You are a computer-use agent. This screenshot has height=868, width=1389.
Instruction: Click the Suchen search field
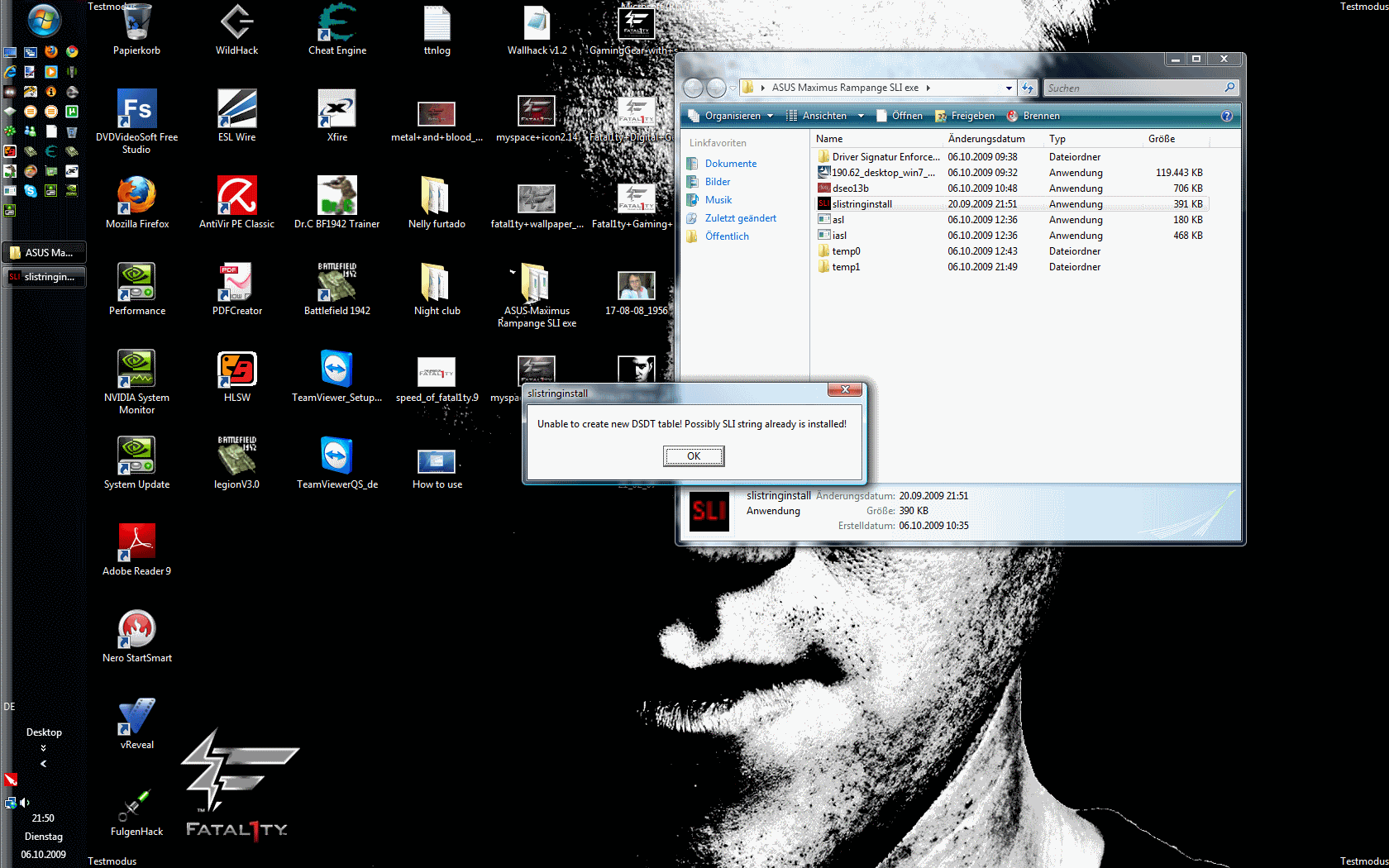[x=1139, y=88]
